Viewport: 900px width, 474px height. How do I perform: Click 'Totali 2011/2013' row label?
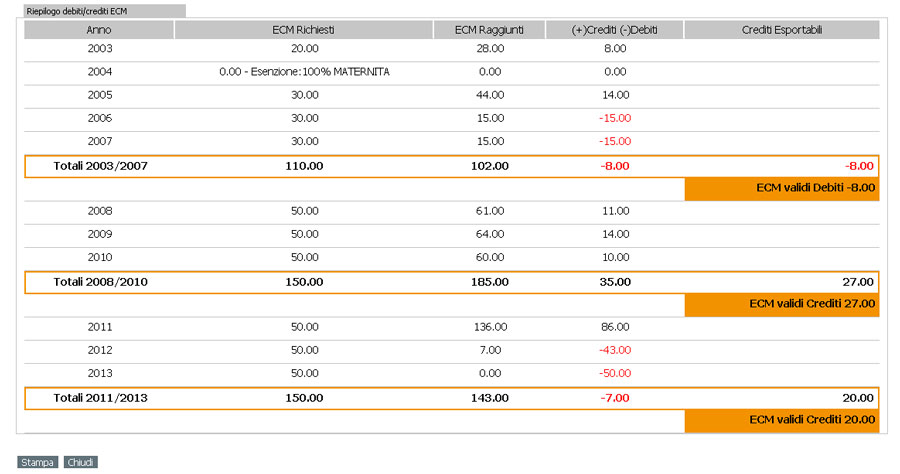[100, 398]
